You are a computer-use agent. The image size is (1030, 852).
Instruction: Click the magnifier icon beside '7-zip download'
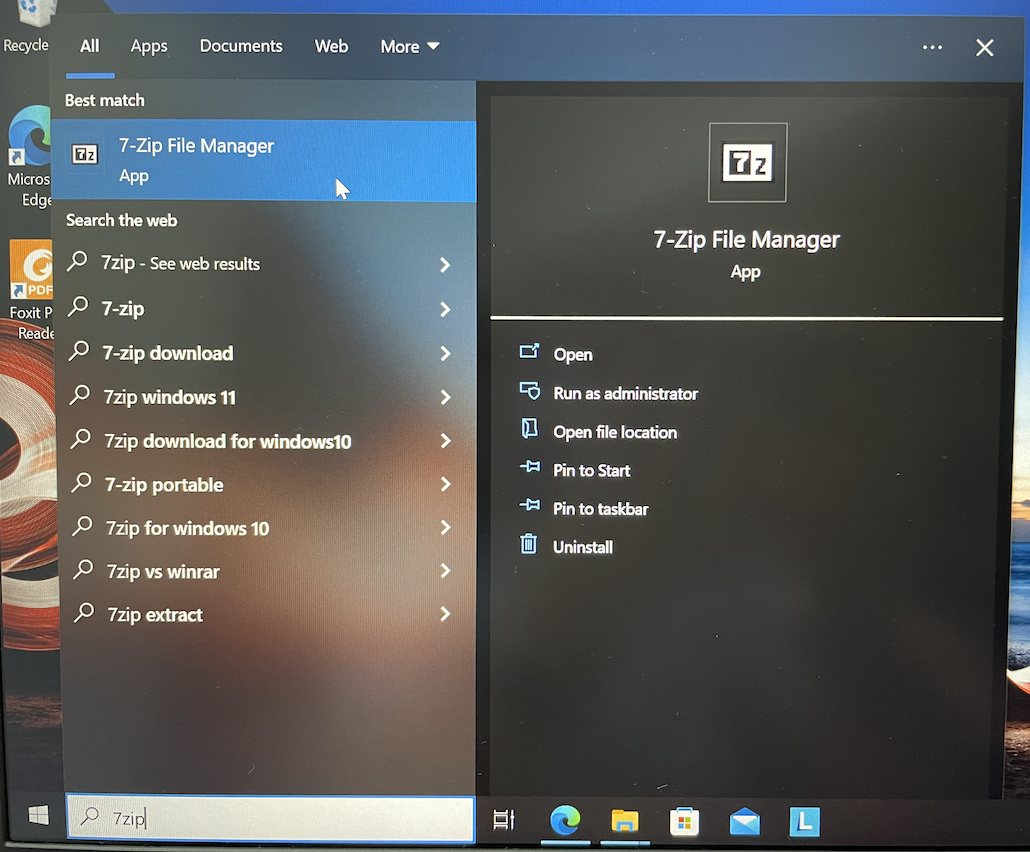click(79, 351)
